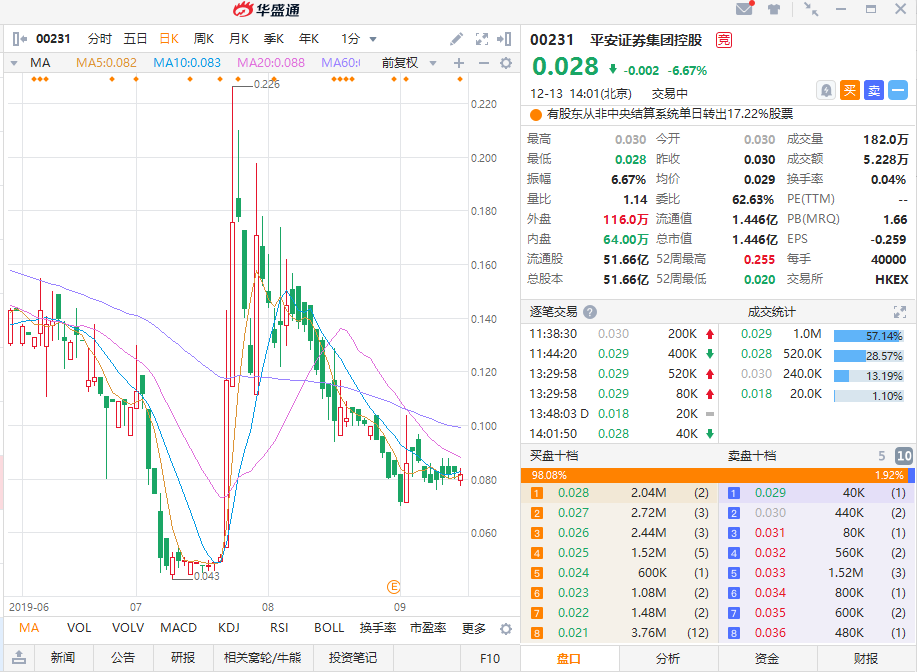Switch to the 周K weekly chart tab
Viewport: 917px width, 672px height.
pyautogui.click(x=204, y=39)
